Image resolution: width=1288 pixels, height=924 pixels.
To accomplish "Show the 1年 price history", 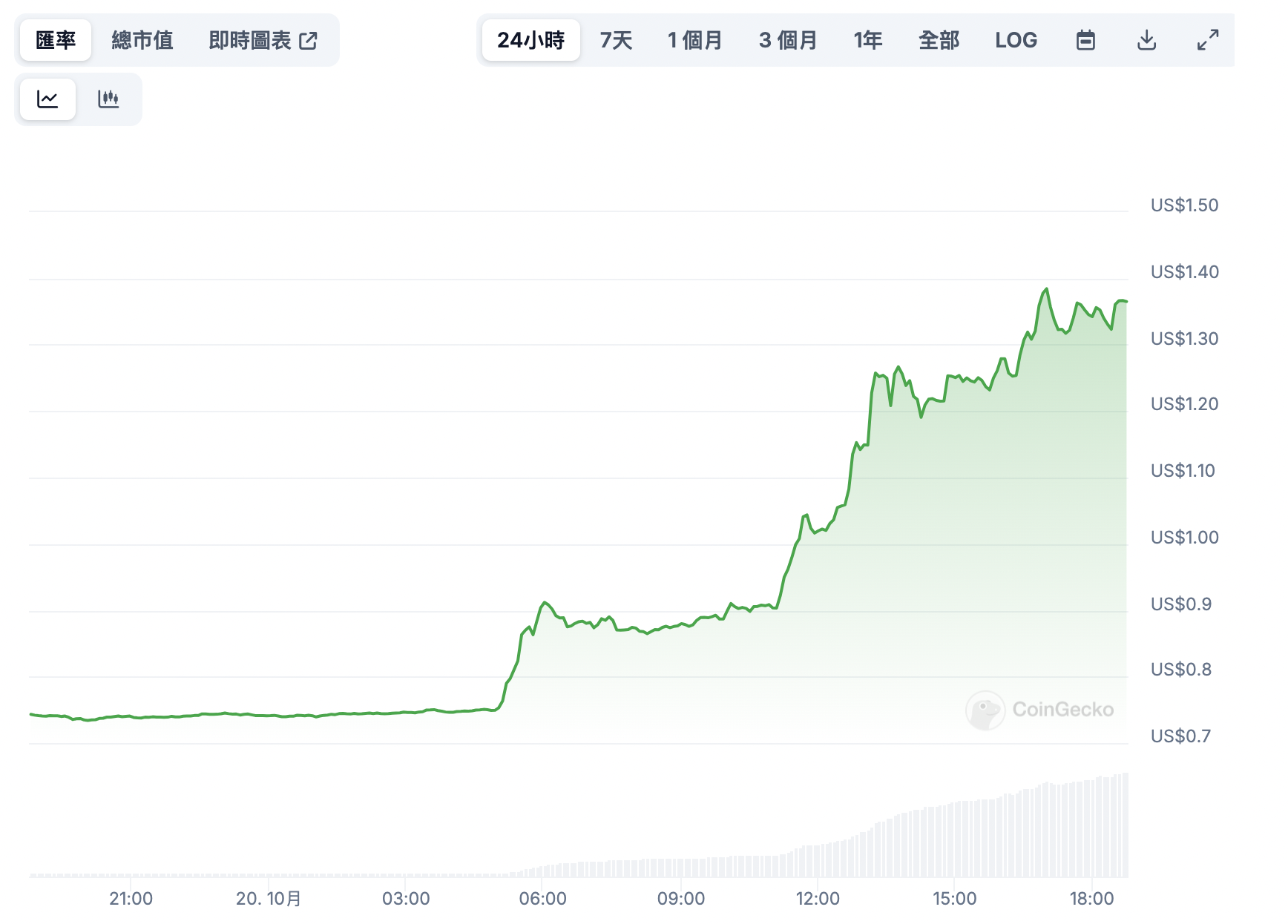I will pos(867,40).
